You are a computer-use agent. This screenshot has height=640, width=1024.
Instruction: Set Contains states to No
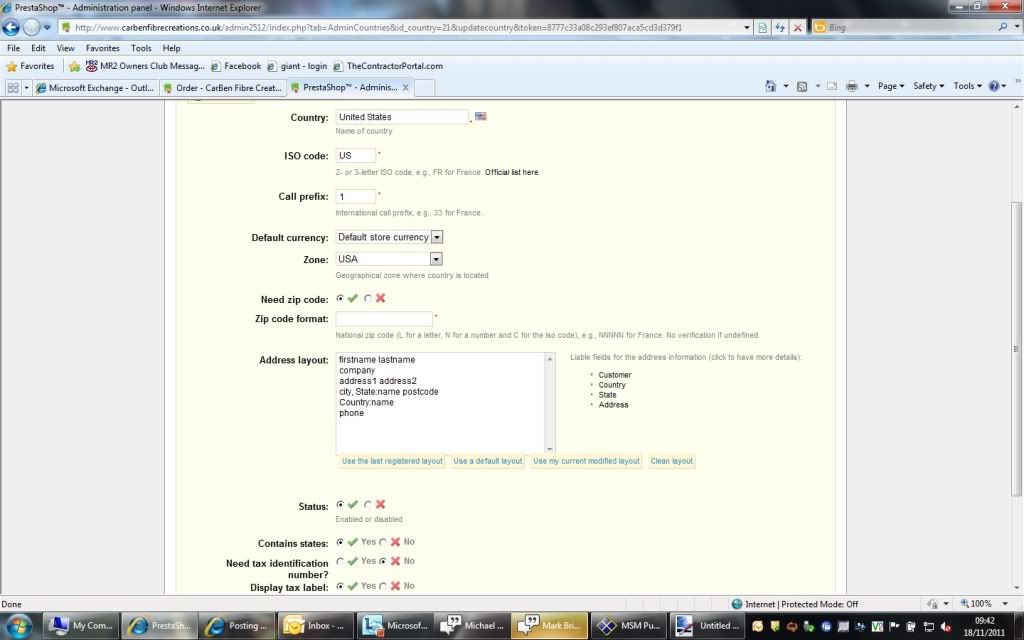tap(383, 542)
